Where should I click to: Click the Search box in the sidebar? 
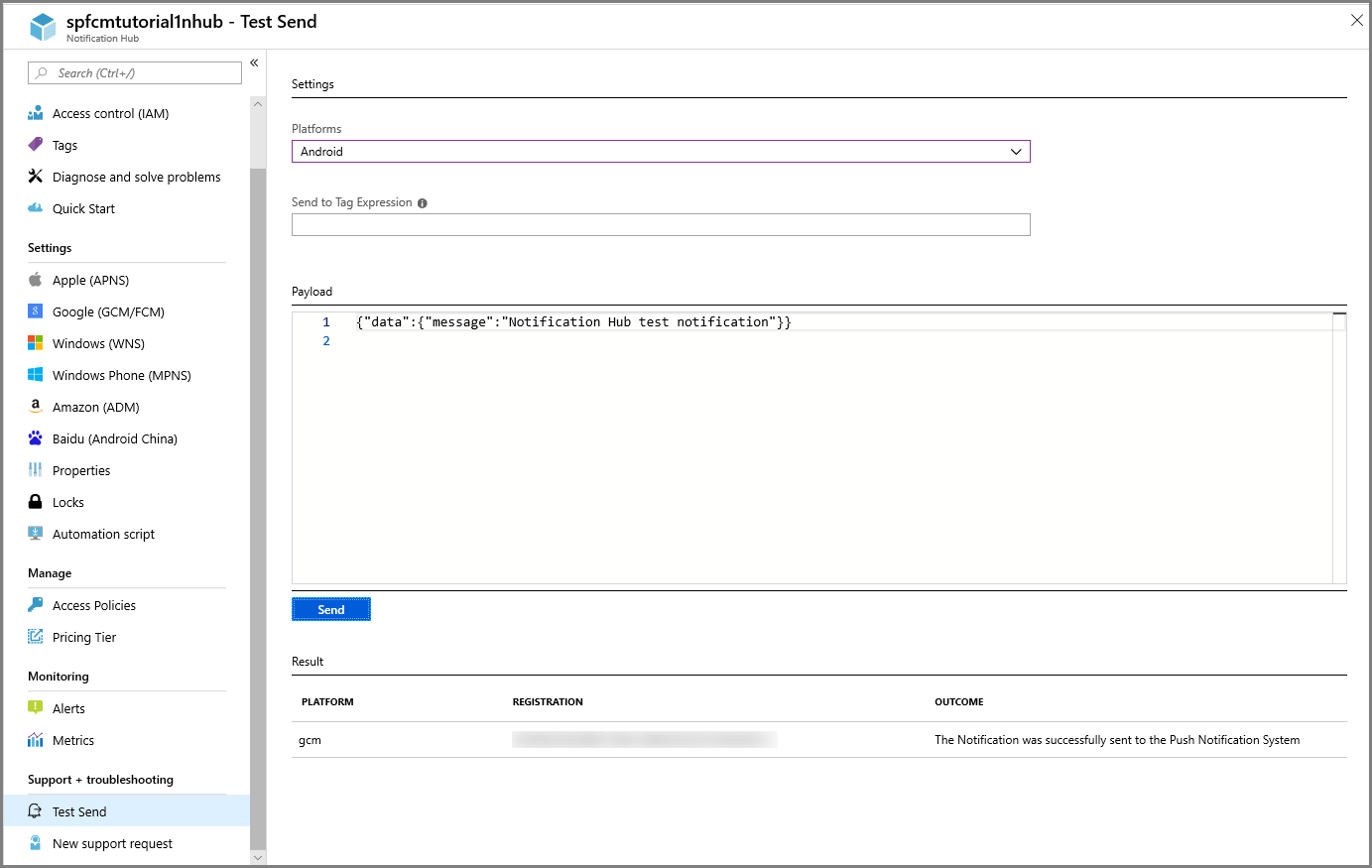coord(134,72)
